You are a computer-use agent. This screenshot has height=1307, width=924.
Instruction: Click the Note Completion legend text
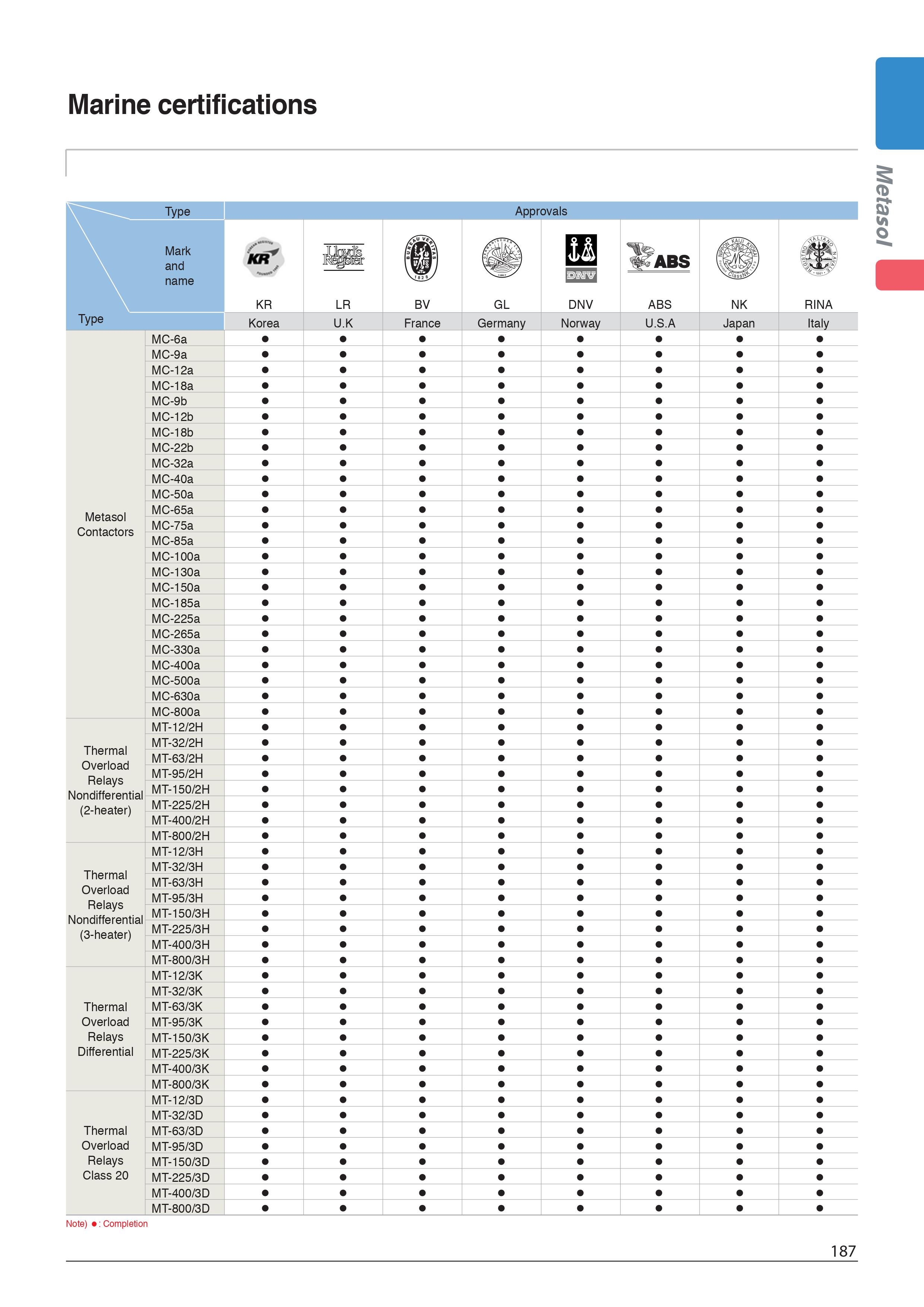click(x=107, y=1224)
